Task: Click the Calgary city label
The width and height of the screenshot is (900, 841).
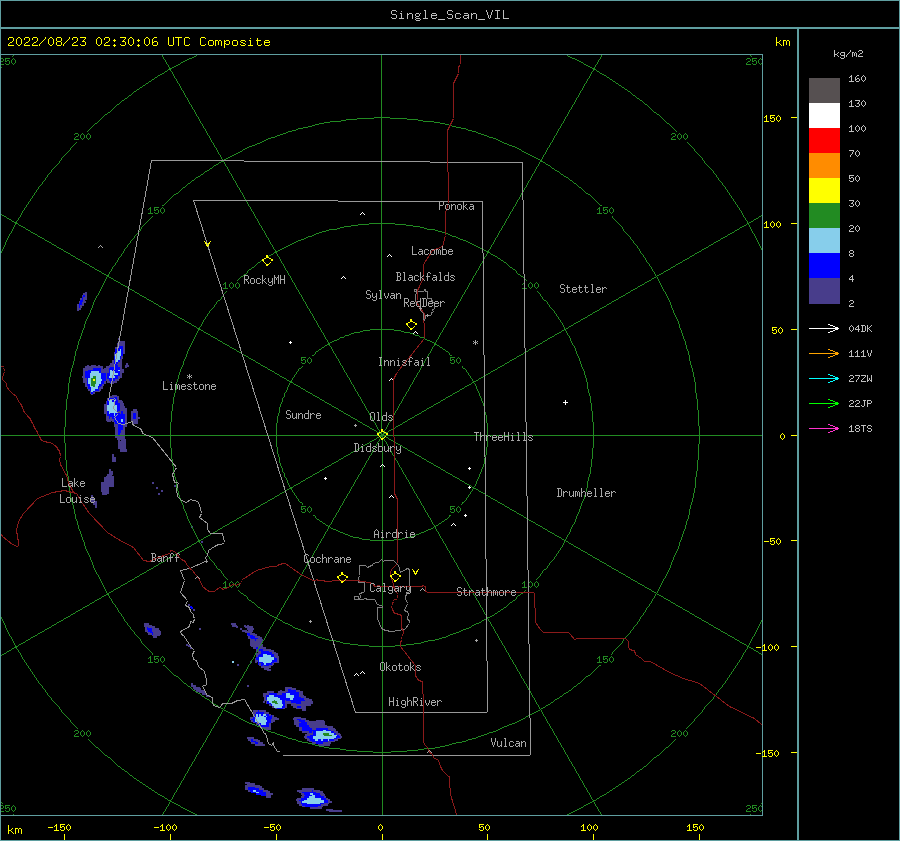Action: tap(390, 588)
